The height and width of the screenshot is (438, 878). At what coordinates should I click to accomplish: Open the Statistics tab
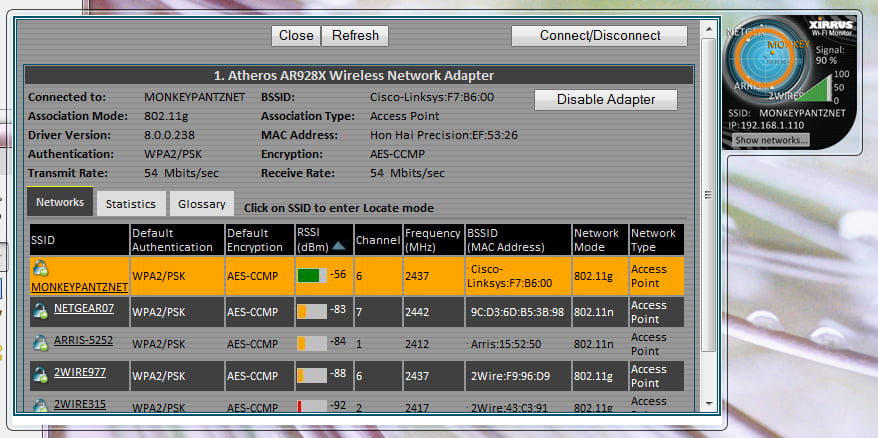[x=131, y=204]
